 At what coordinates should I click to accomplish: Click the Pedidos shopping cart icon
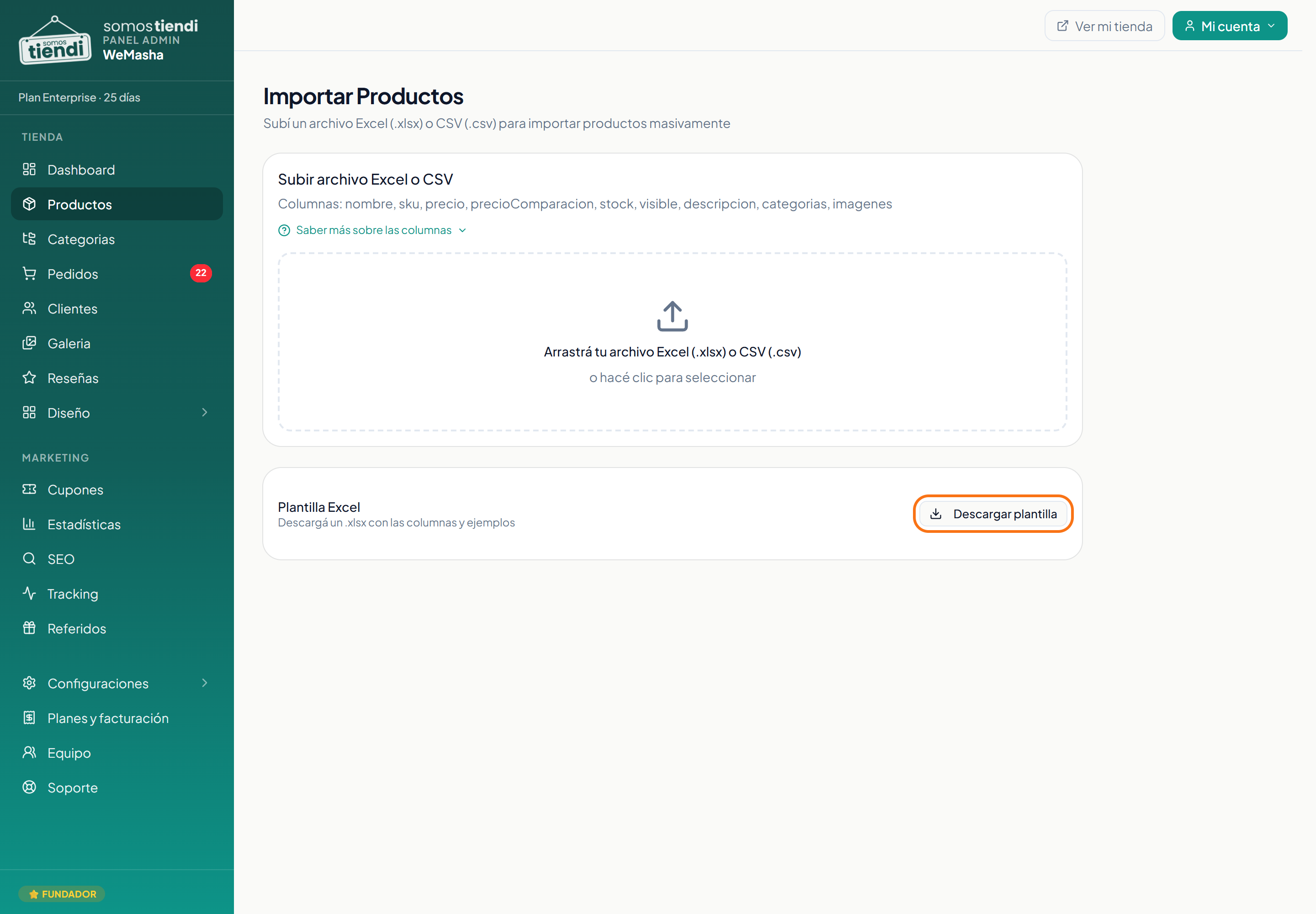tap(29, 274)
